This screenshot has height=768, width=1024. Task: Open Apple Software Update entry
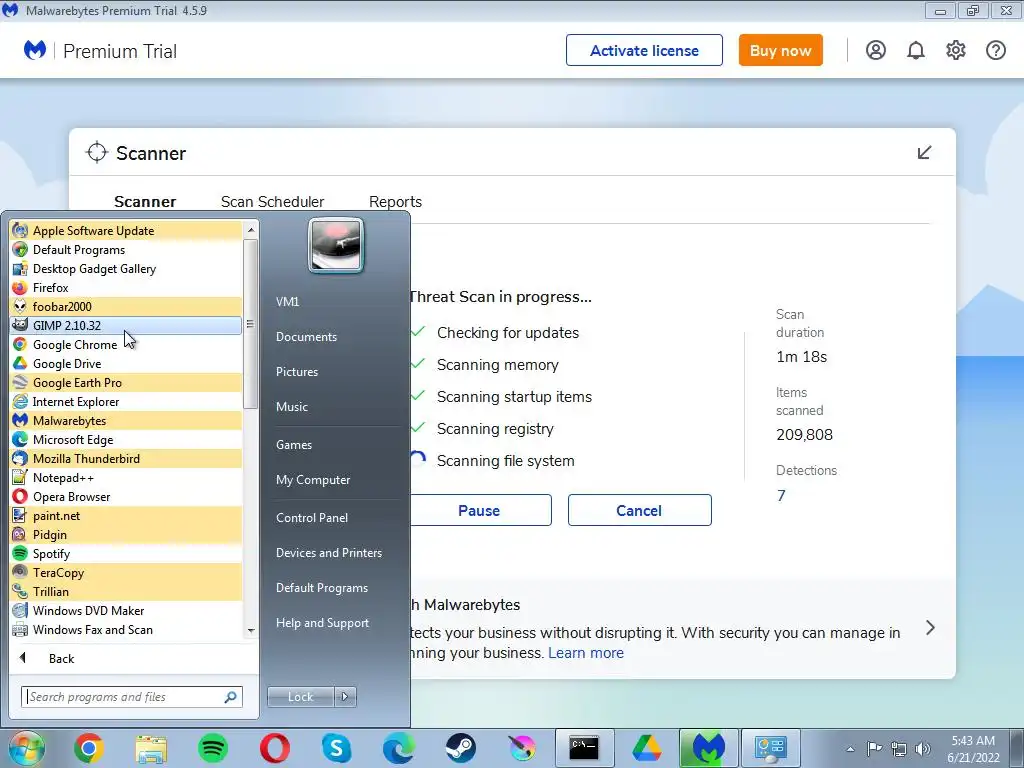tap(126, 231)
